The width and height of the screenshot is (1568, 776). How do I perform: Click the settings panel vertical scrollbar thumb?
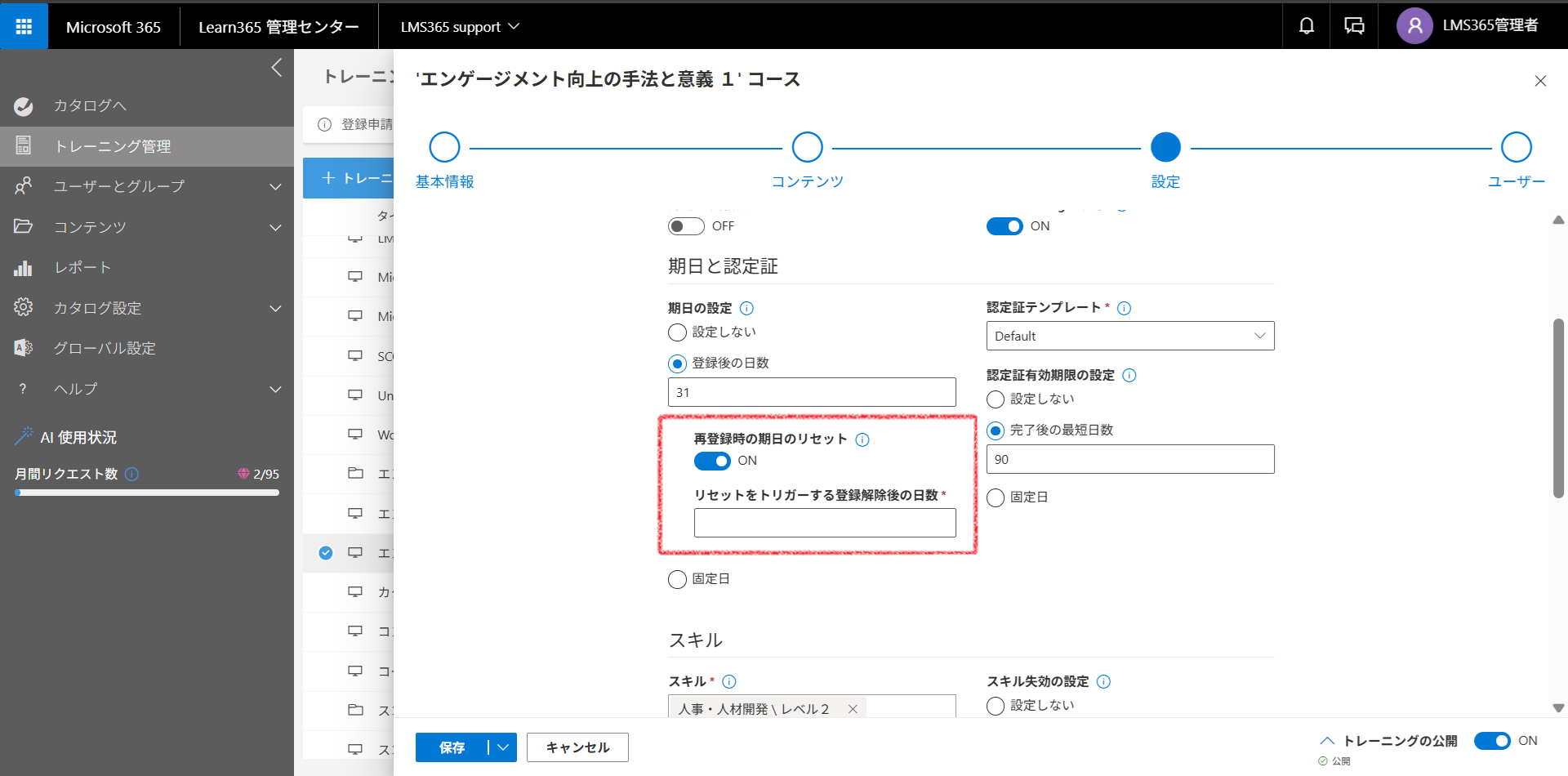pyautogui.click(x=1558, y=408)
